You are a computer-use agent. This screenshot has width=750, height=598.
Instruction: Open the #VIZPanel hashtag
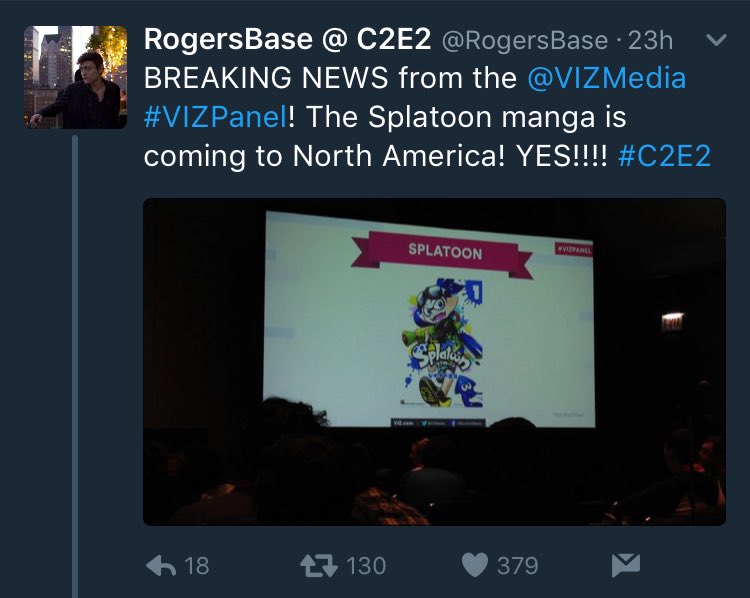point(216,117)
